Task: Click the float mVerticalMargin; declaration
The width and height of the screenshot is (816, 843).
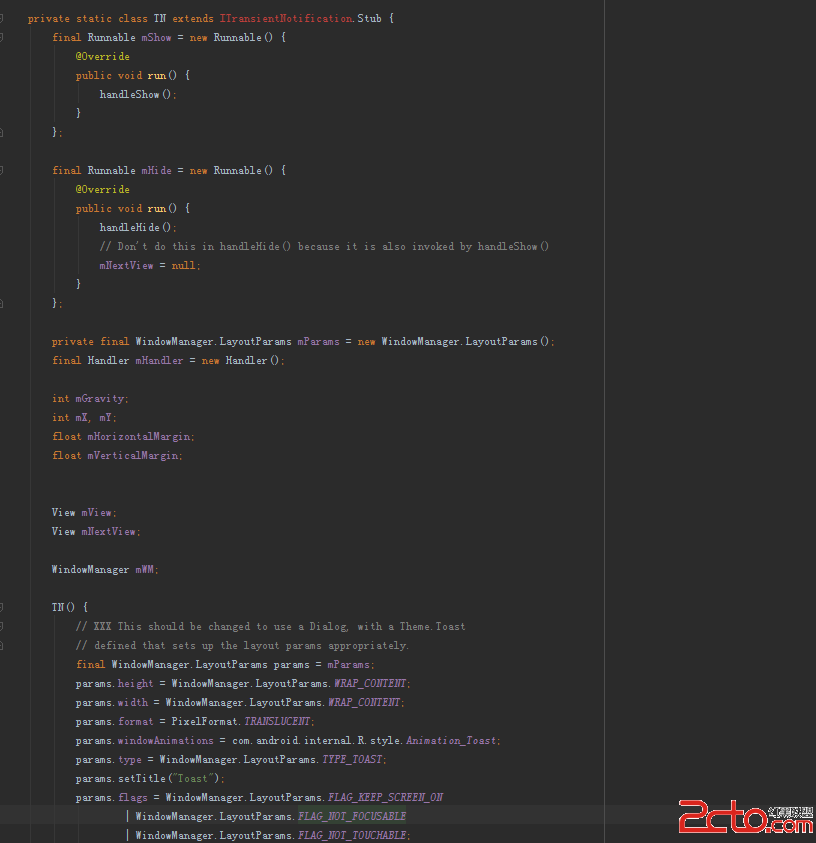Action: click(117, 455)
